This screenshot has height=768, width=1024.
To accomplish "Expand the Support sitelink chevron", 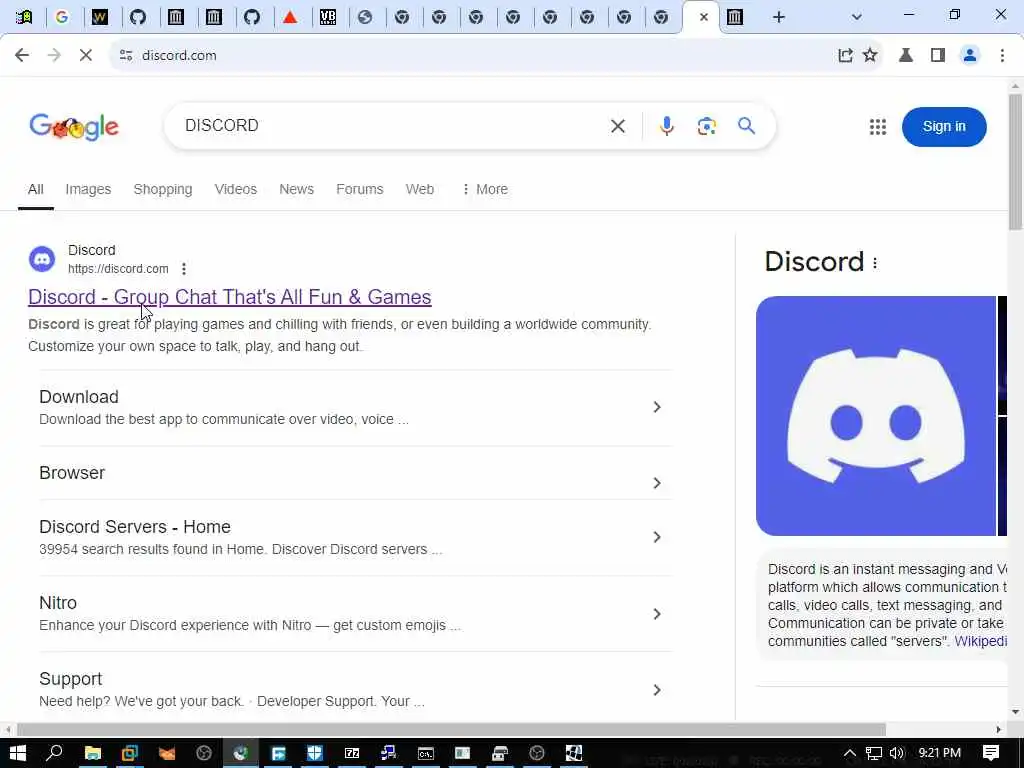I will click(x=657, y=690).
